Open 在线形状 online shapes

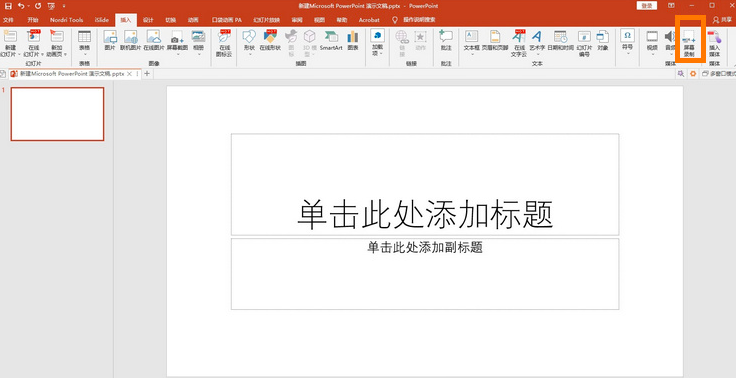tap(270, 41)
